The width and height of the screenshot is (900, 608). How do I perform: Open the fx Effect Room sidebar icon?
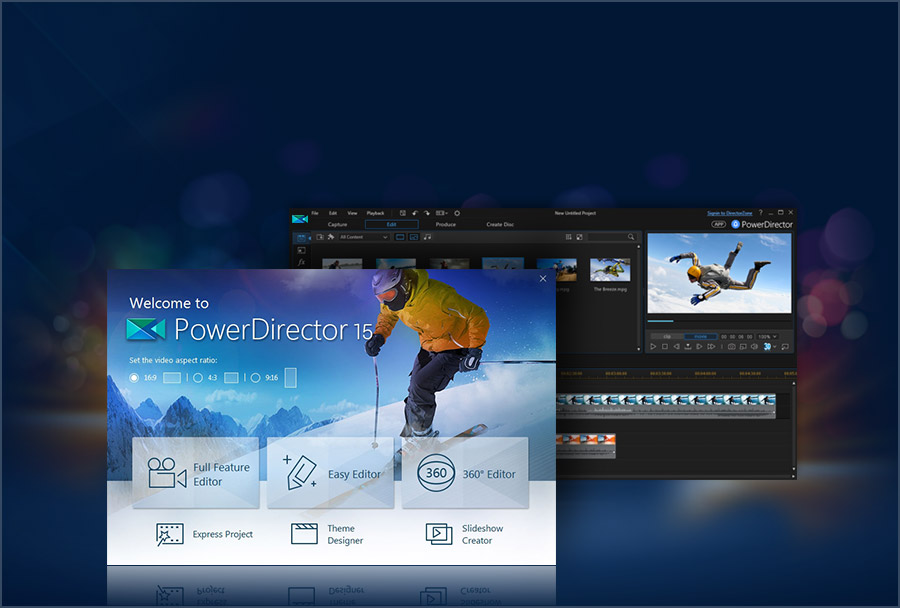[x=301, y=262]
